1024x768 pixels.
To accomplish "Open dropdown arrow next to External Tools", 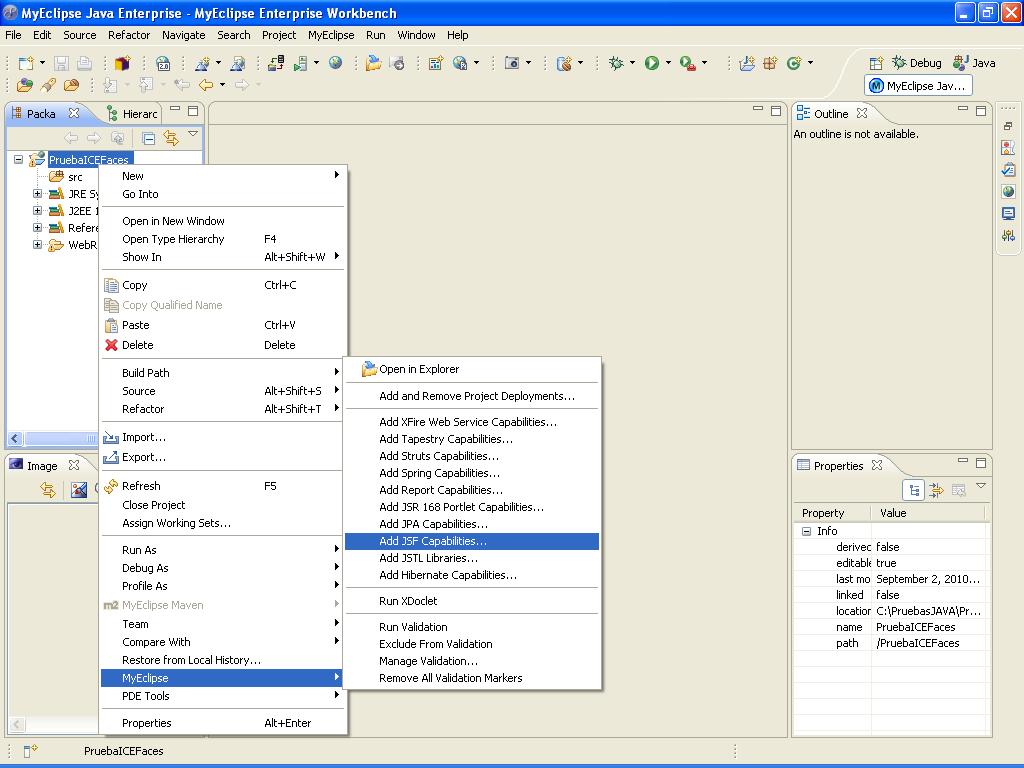I will [x=704, y=63].
